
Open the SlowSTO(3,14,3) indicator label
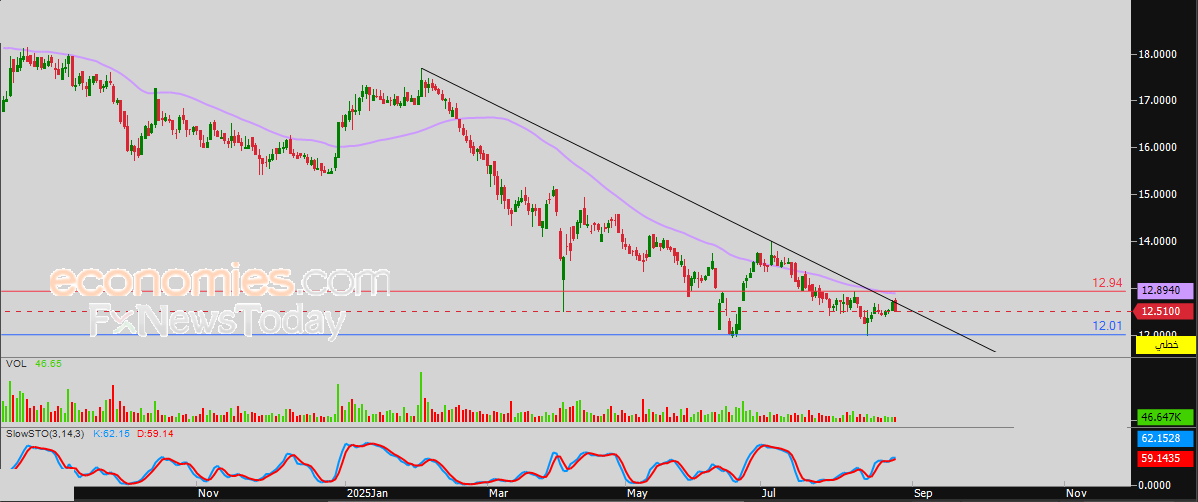(47, 433)
